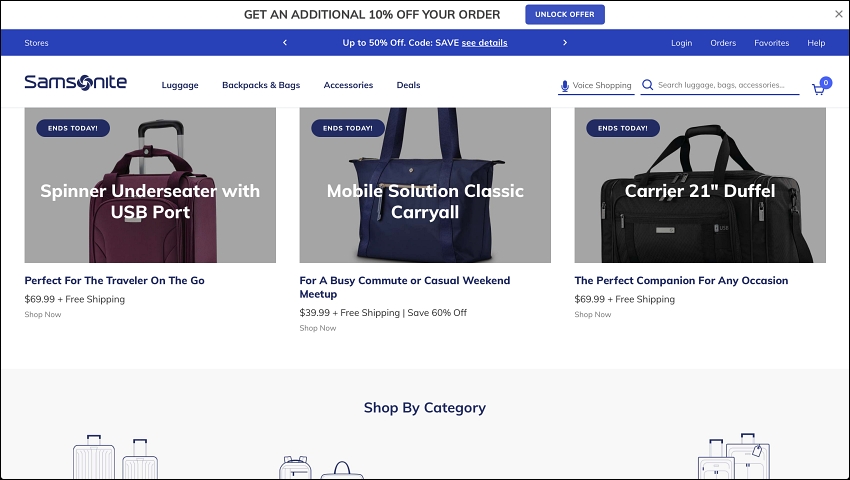Screen dimensions: 850x480
Task: Click the backpack category illustration
Action: 295,467
